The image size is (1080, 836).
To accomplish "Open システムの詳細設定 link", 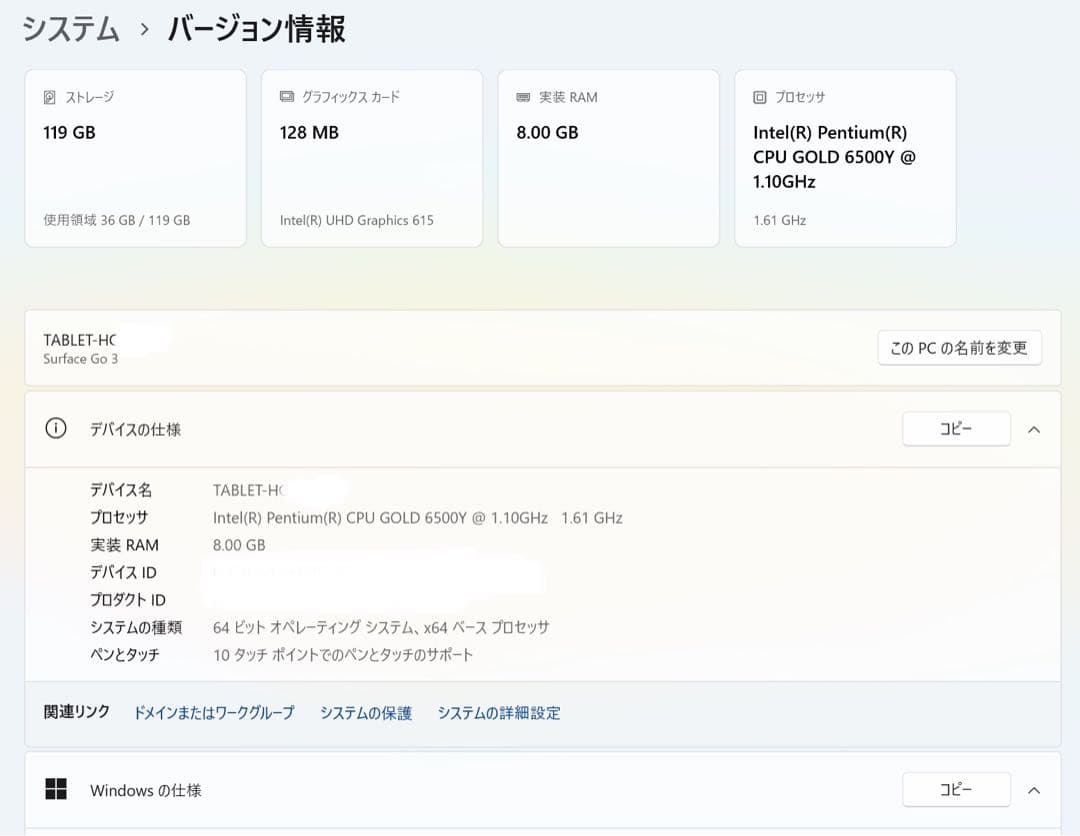I will click(x=499, y=713).
